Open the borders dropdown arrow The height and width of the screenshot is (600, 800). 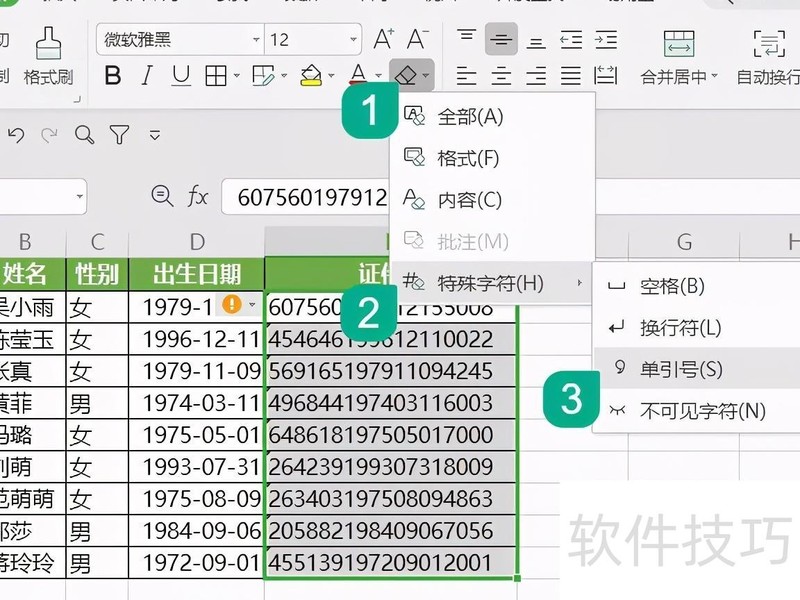[237, 76]
